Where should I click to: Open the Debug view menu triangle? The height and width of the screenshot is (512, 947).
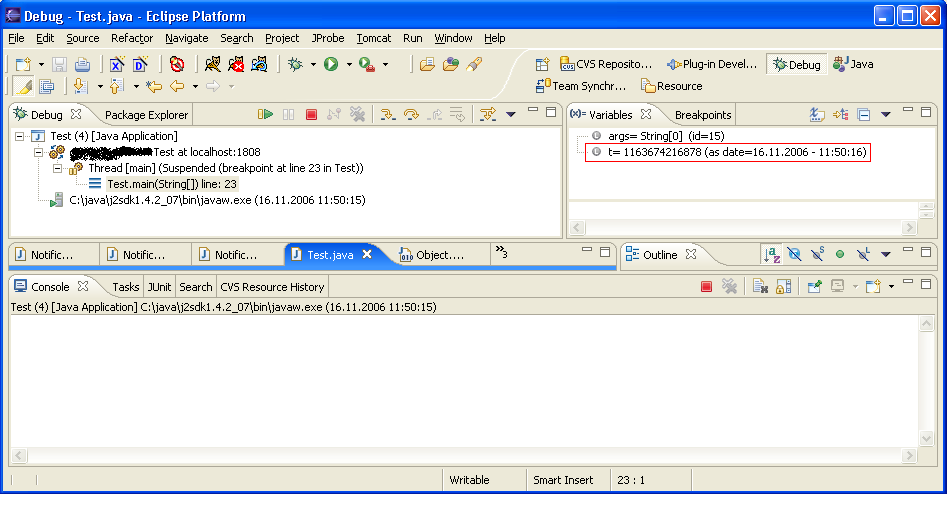click(511, 114)
